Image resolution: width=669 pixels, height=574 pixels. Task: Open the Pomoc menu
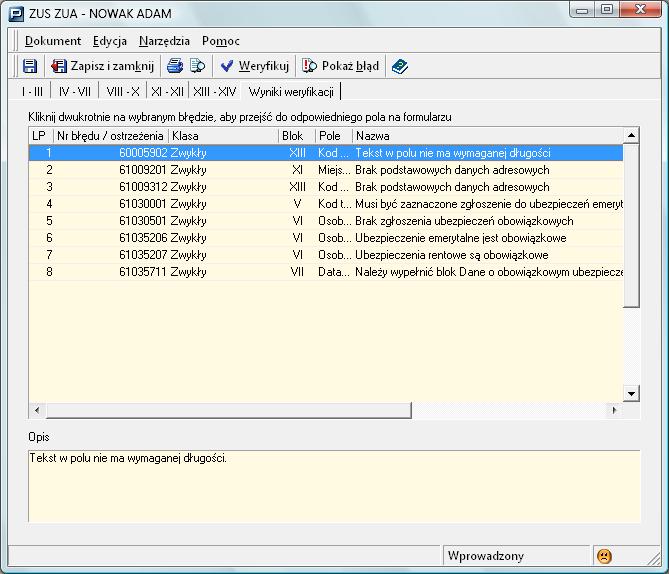pos(221,41)
